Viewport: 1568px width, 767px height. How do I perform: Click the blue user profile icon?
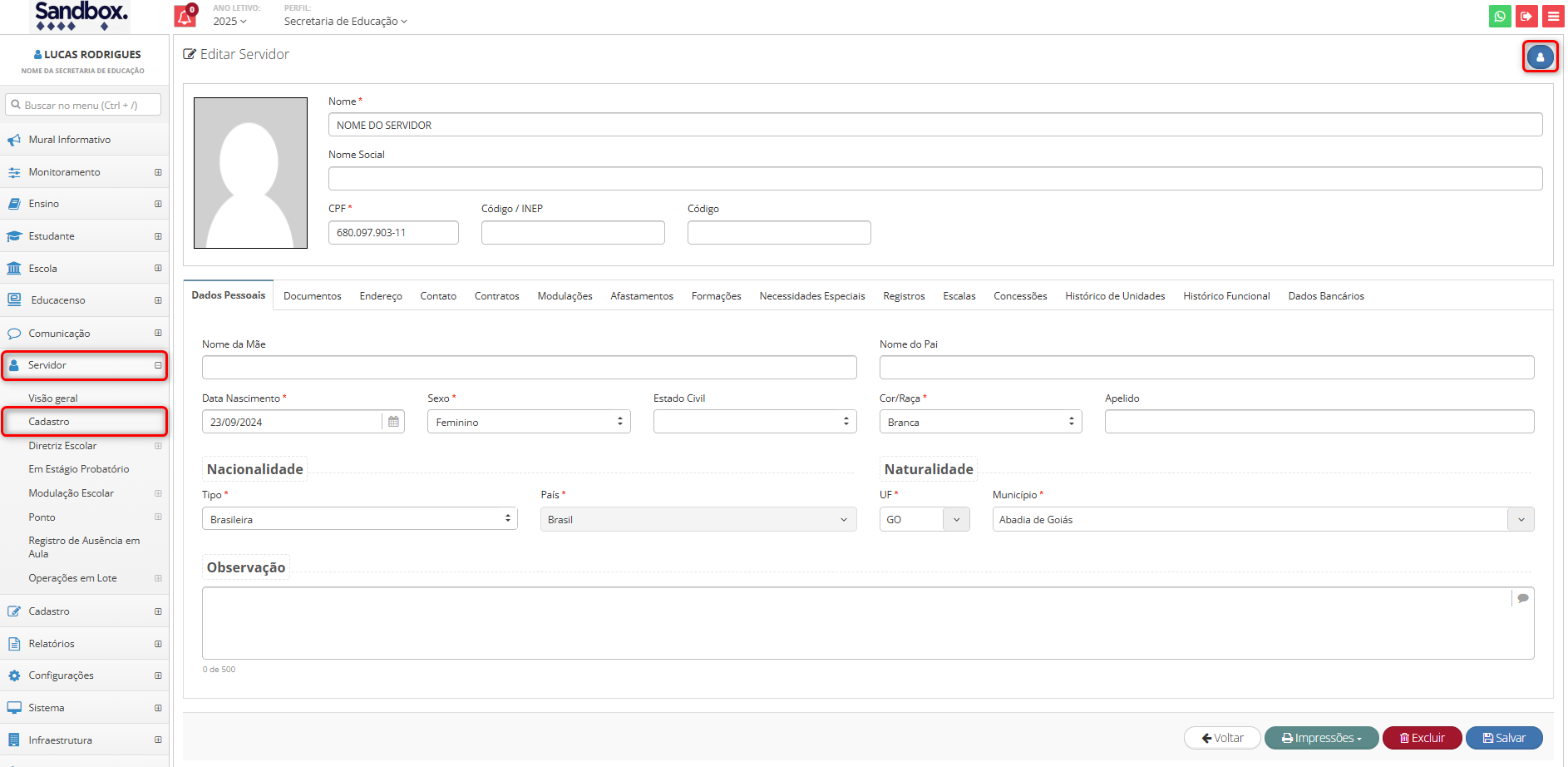coord(1540,57)
